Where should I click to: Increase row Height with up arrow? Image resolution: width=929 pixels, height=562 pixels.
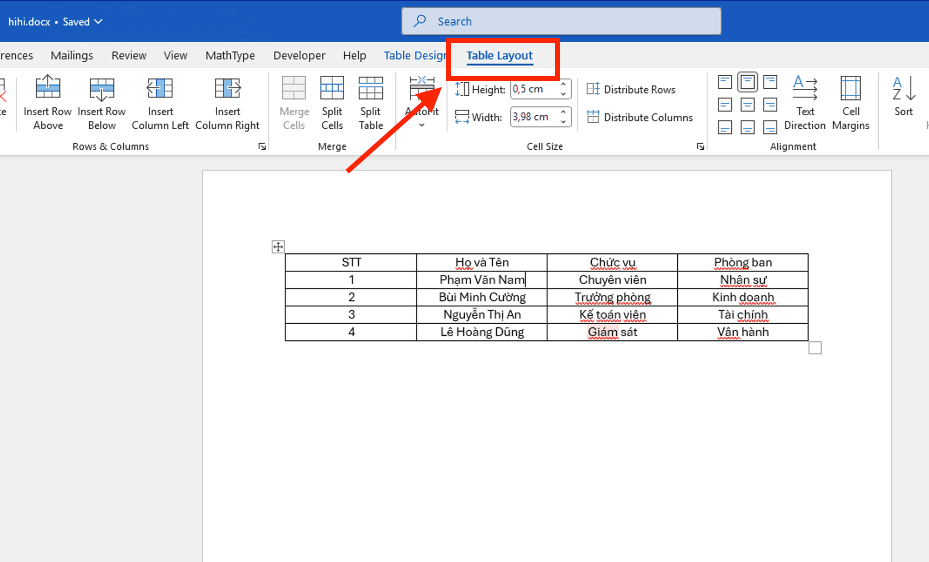pyautogui.click(x=563, y=85)
